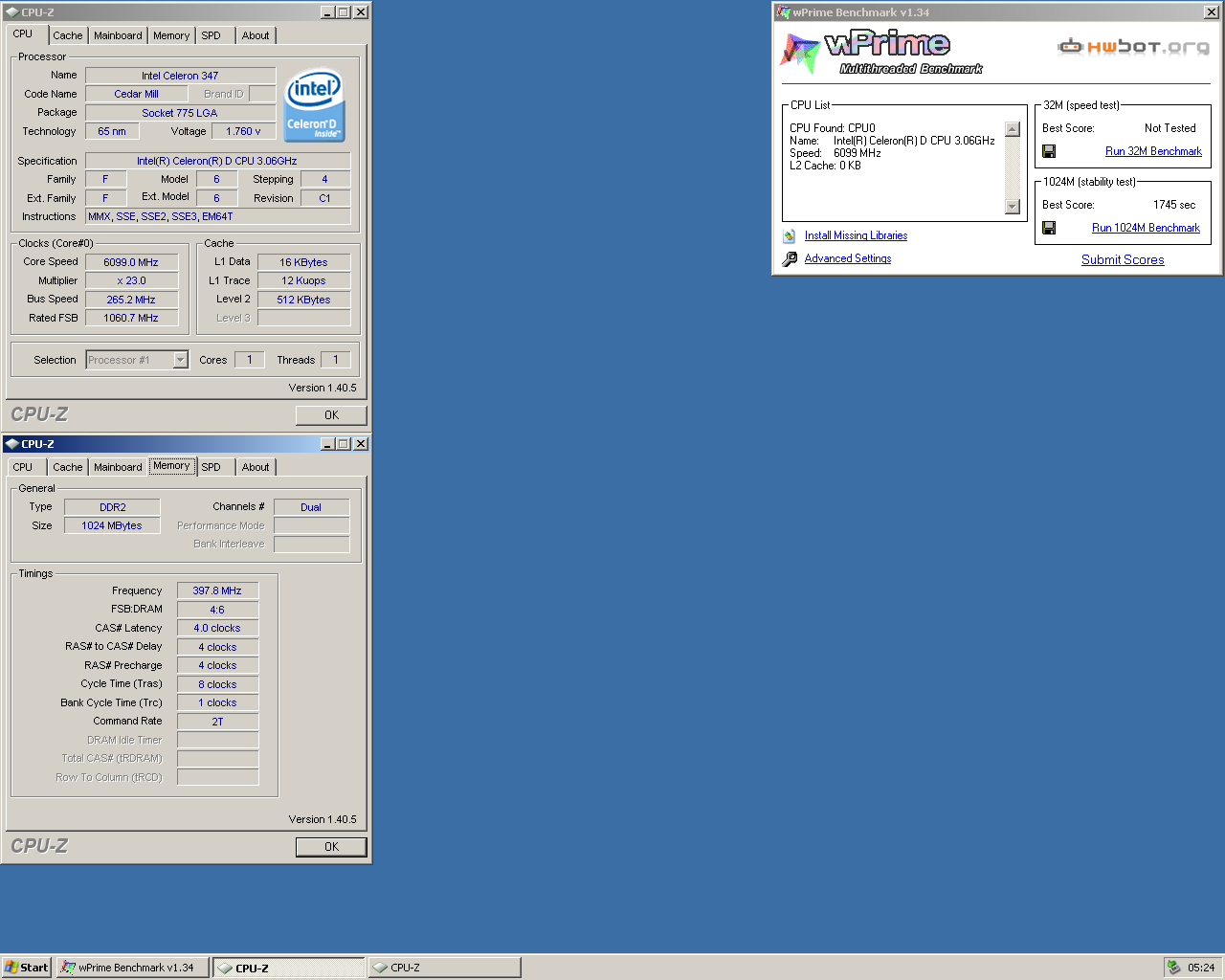Click the Threads count field

click(335, 360)
